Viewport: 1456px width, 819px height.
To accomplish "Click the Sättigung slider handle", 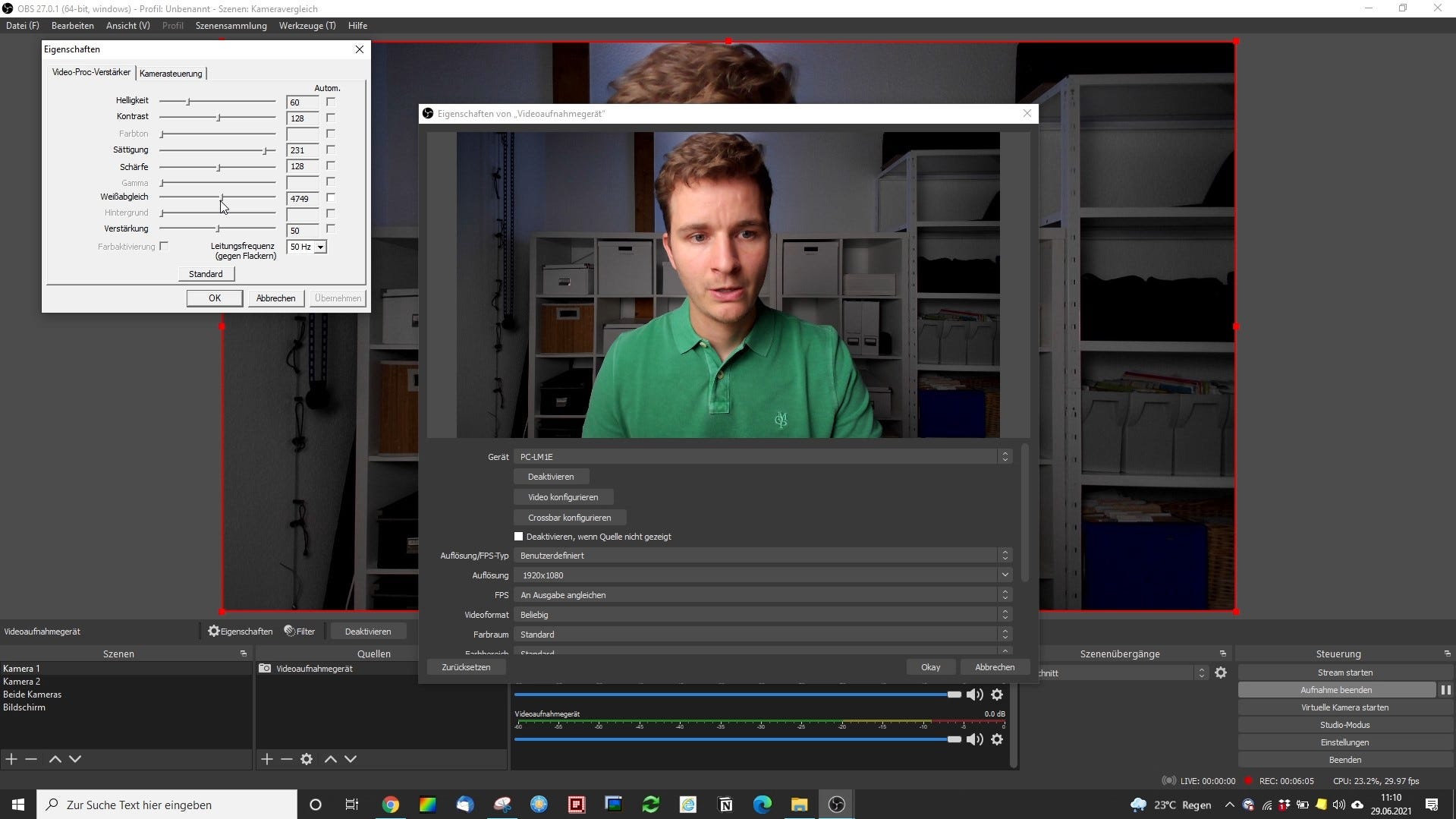I will (265, 150).
